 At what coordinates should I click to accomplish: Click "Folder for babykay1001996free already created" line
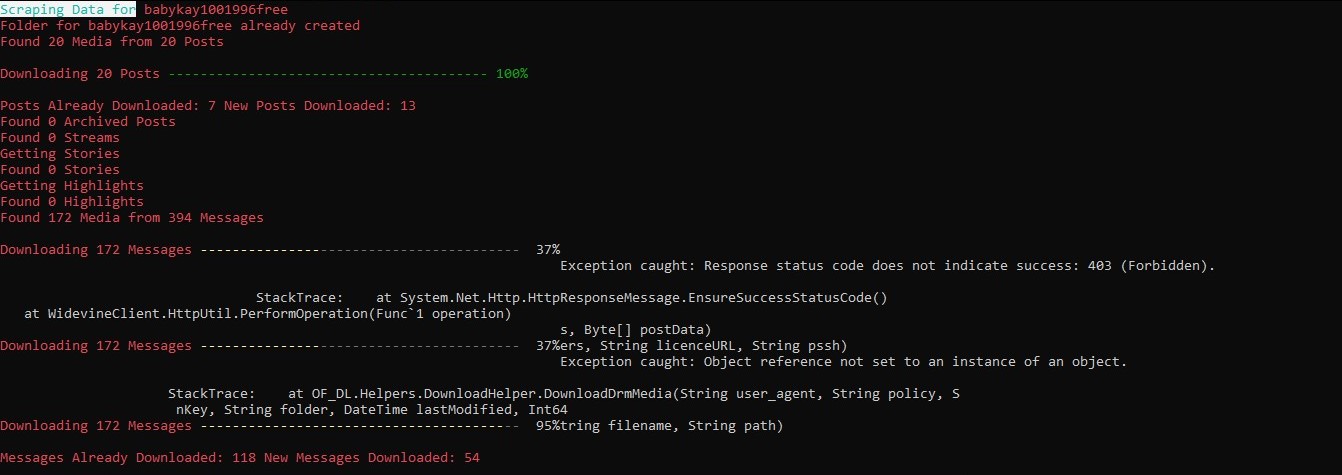(x=180, y=25)
